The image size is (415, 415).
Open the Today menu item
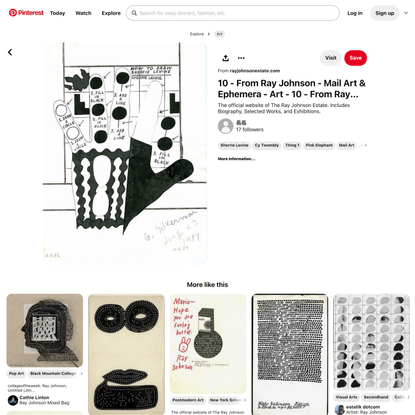coord(57,13)
